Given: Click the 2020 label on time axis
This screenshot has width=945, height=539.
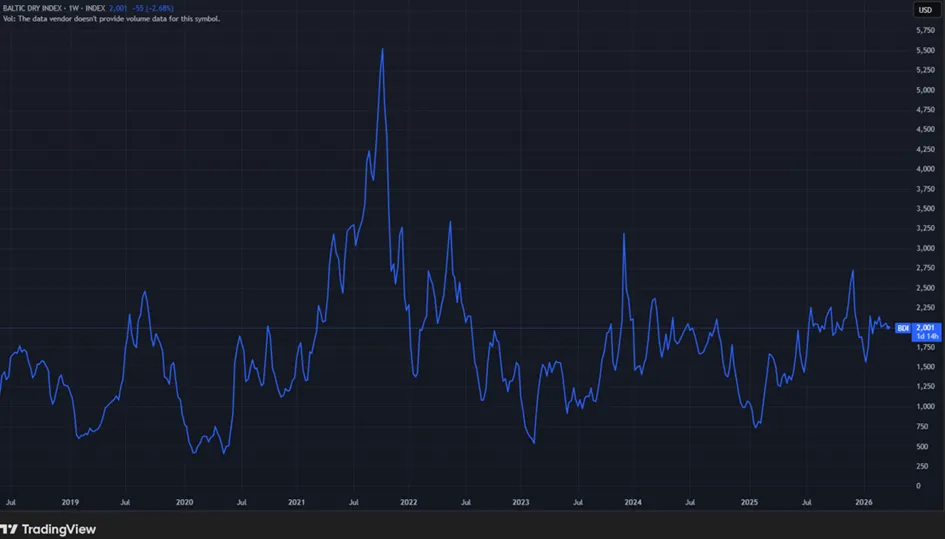Looking at the screenshot, I should pos(184,502).
